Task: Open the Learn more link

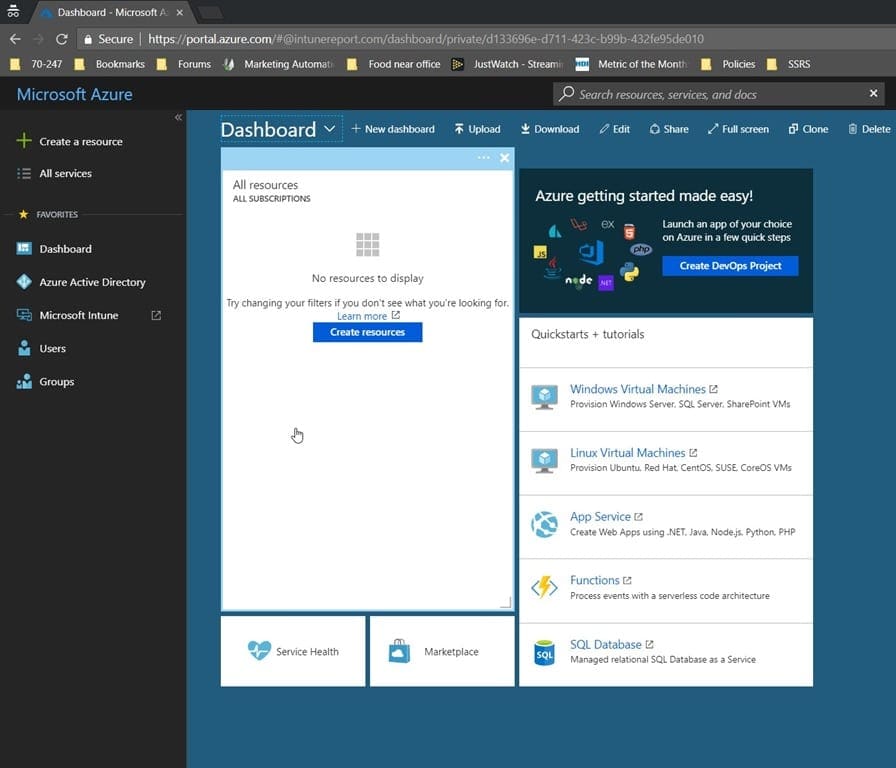Action: (368, 316)
